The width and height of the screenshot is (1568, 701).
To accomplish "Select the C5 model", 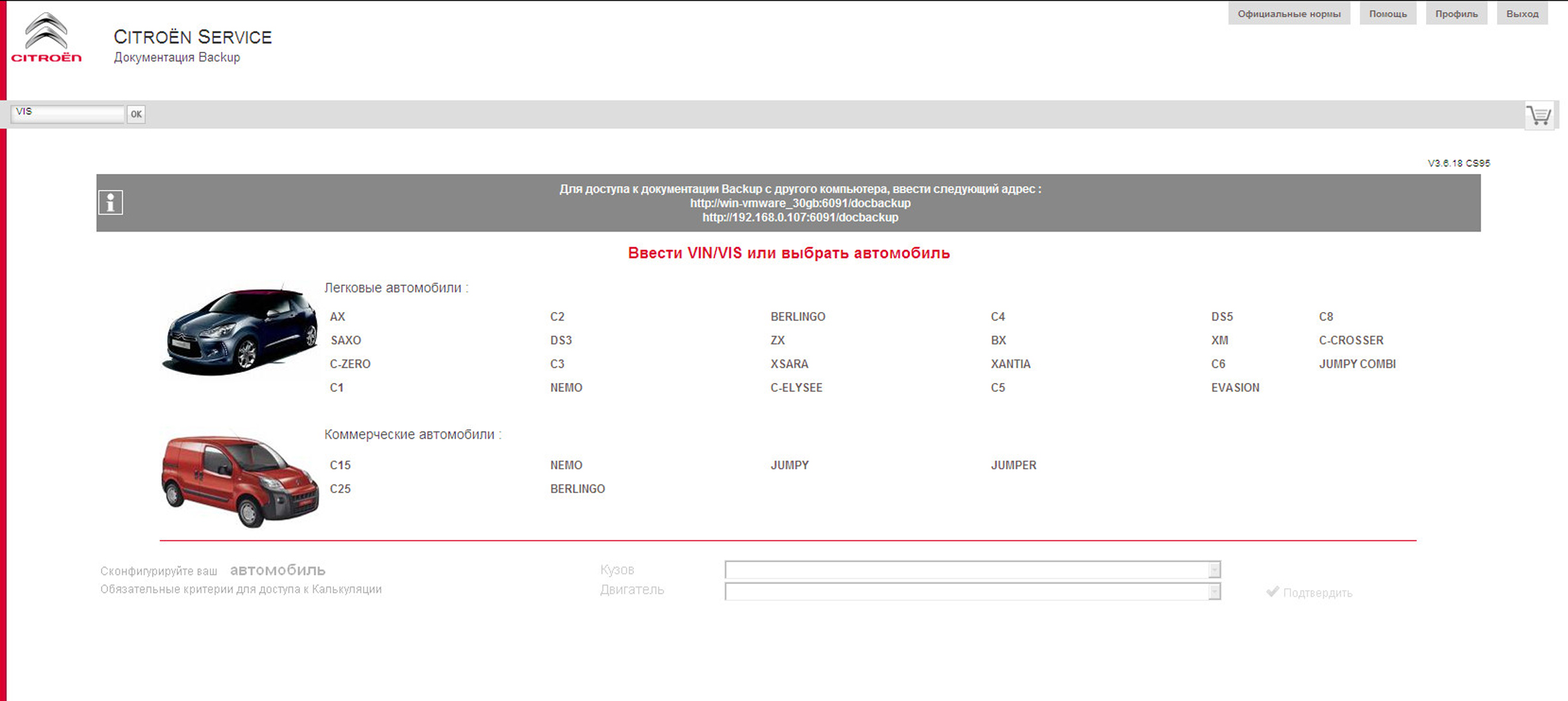I will 998,388.
